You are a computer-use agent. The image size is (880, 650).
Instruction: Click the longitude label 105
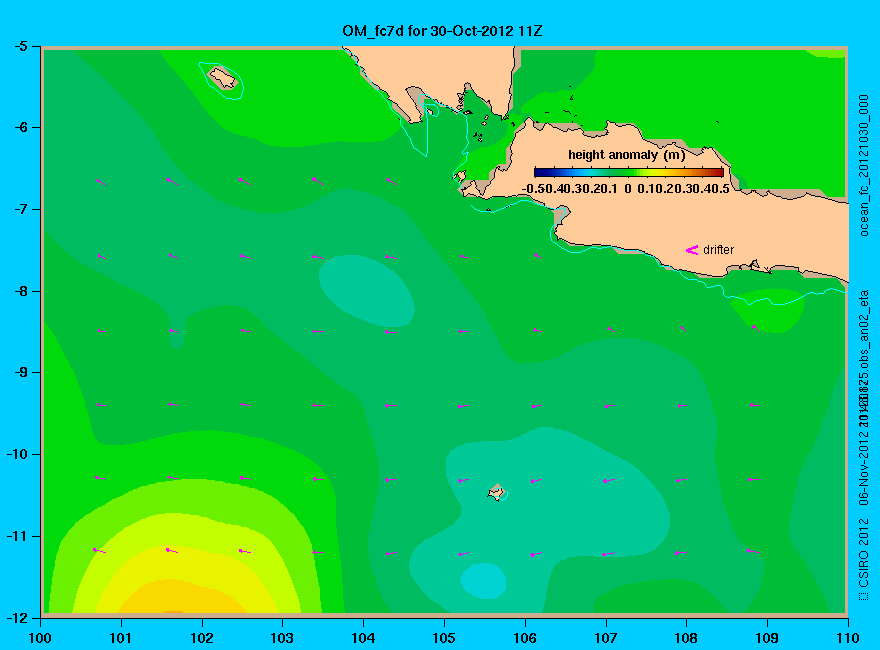click(444, 638)
